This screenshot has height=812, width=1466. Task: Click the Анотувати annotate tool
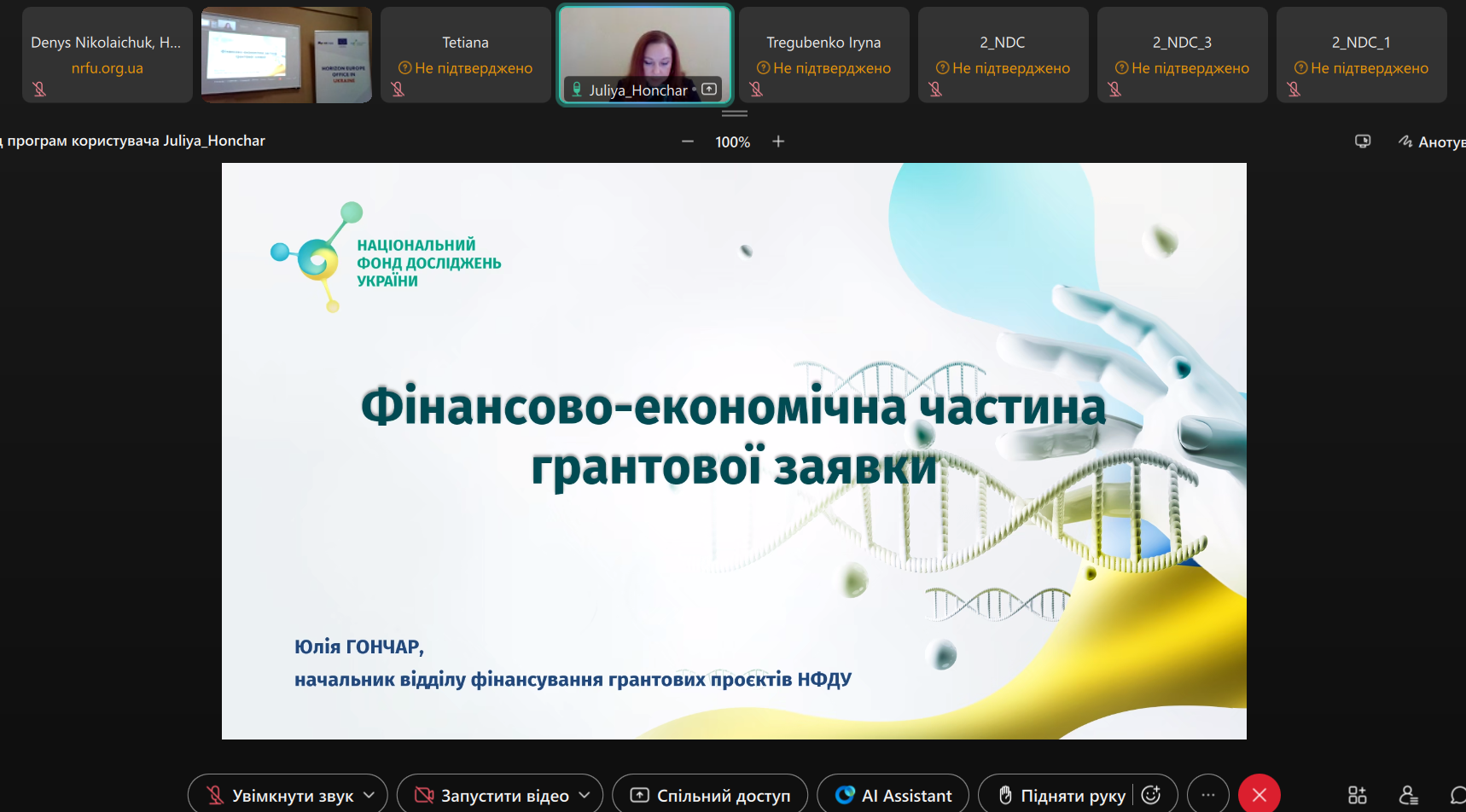click(x=1432, y=142)
